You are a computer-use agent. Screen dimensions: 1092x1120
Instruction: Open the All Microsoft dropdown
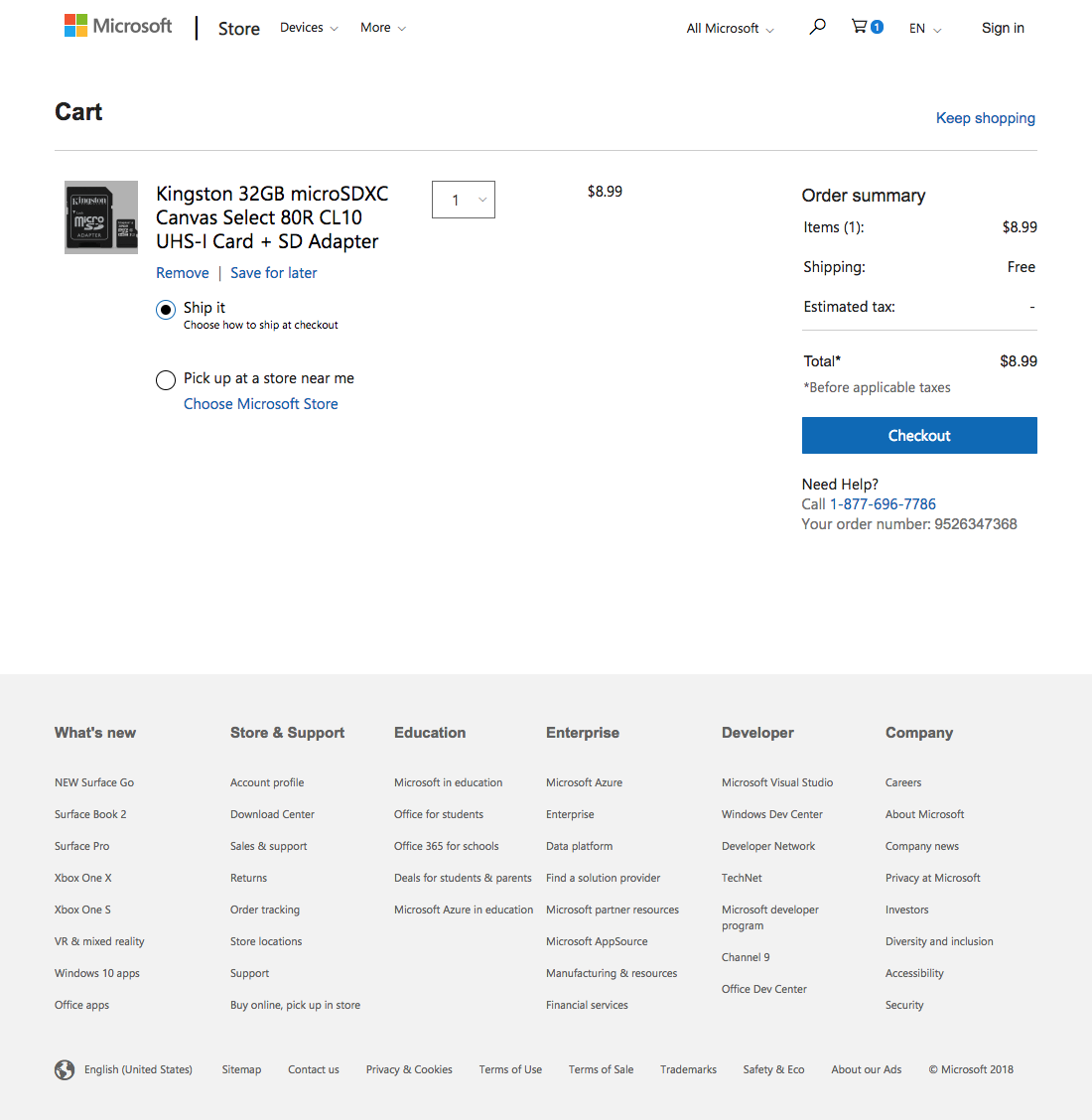pyautogui.click(x=730, y=29)
